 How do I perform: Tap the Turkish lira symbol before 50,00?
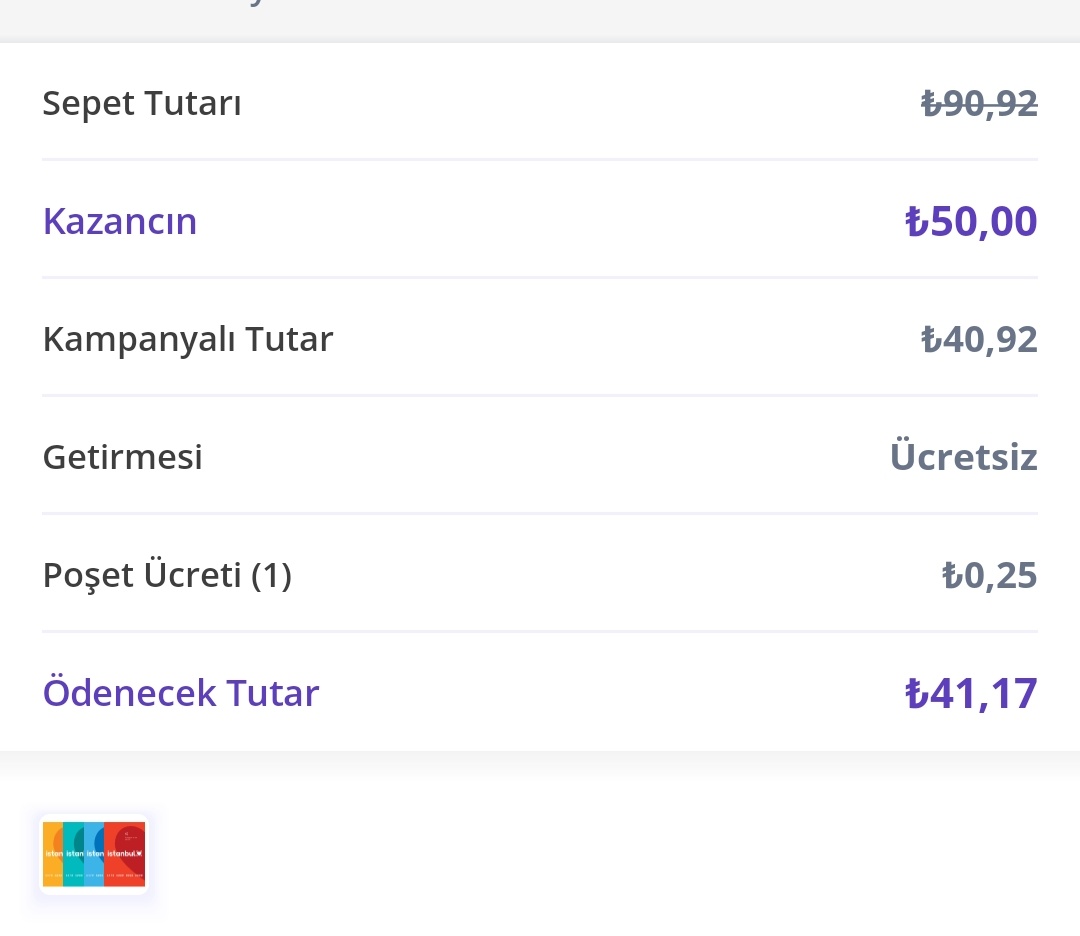tap(916, 221)
